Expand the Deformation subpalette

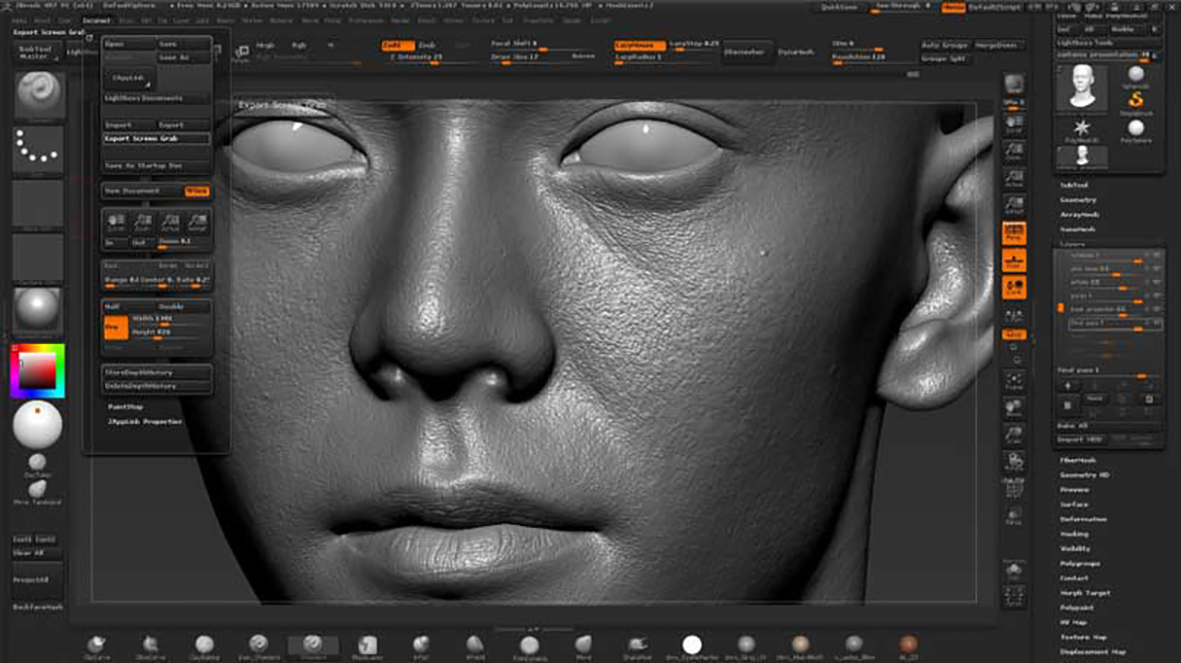pos(1083,519)
